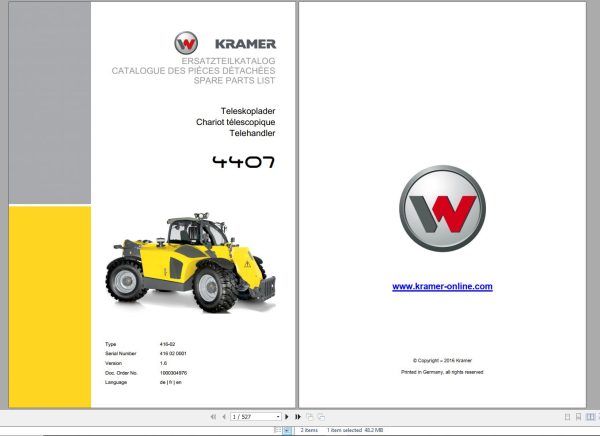
Task: Switch to single page view icon
Action: [x=567, y=416]
